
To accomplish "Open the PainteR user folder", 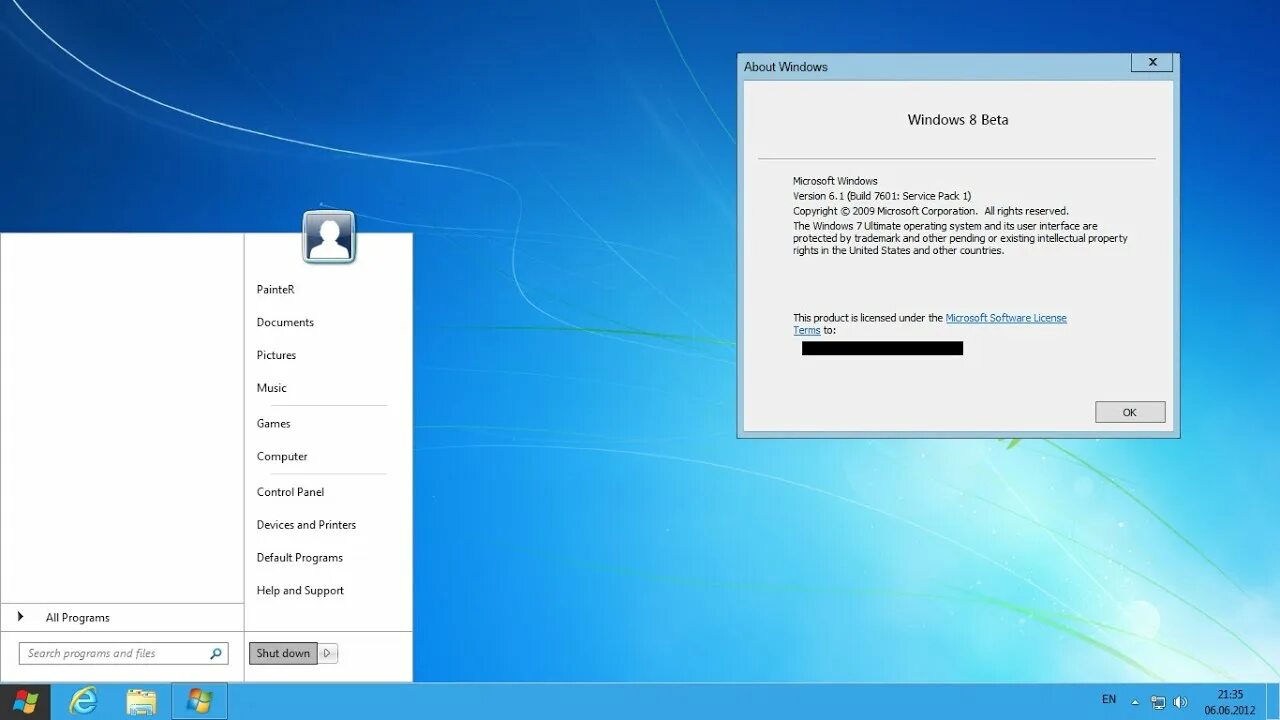I will pyautogui.click(x=275, y=289).
